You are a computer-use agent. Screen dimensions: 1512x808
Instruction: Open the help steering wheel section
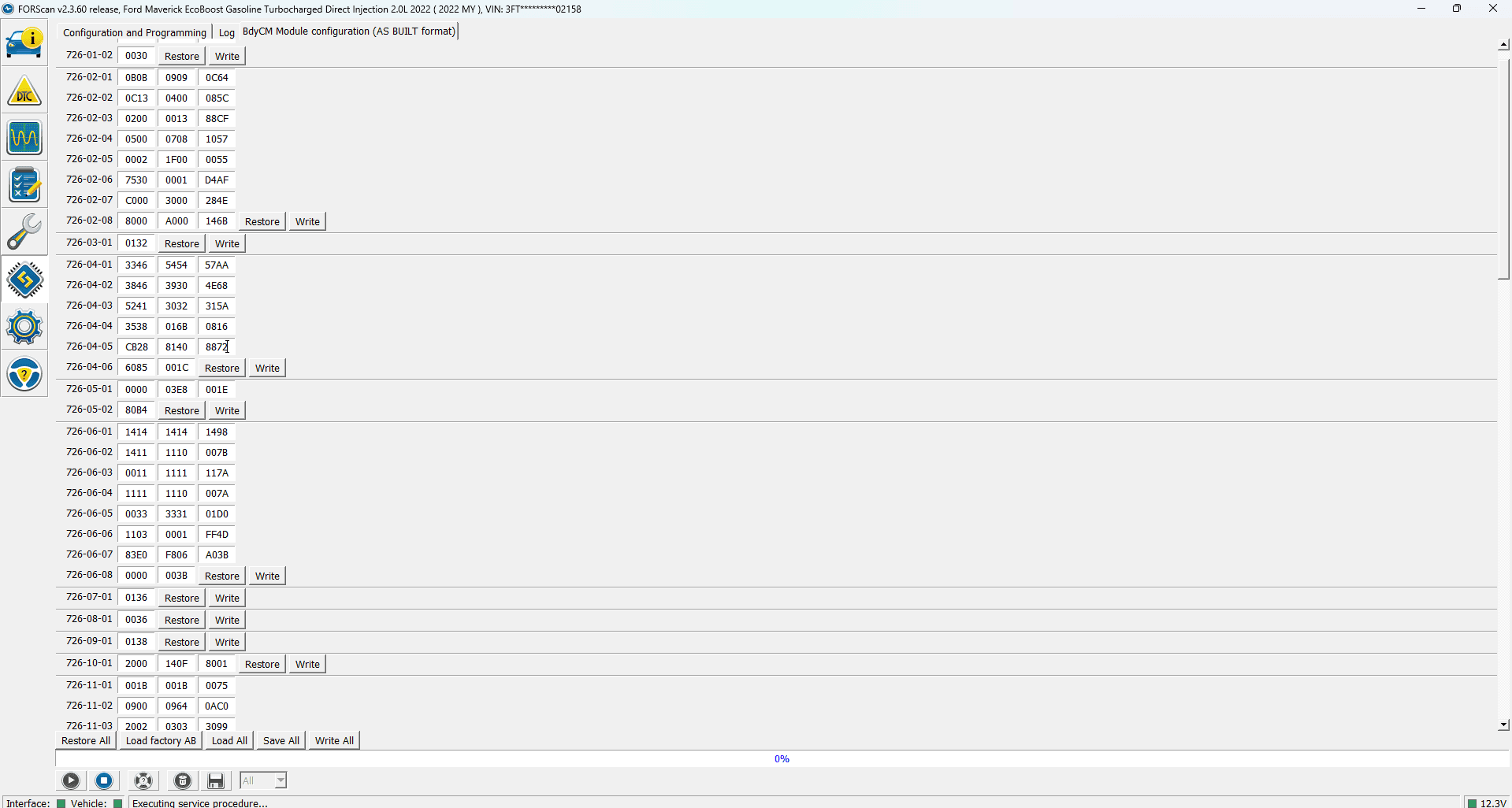24,374
